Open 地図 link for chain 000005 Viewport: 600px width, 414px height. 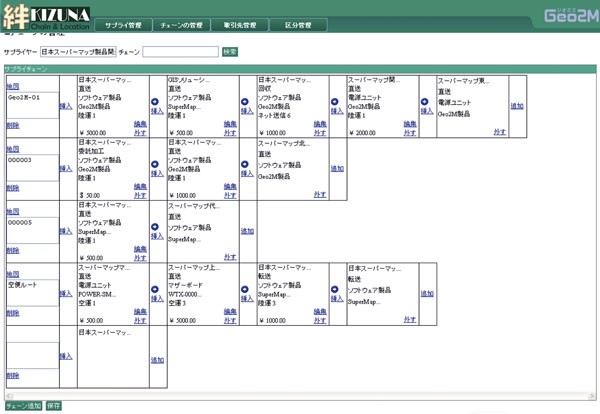click(x=13, y=211)
